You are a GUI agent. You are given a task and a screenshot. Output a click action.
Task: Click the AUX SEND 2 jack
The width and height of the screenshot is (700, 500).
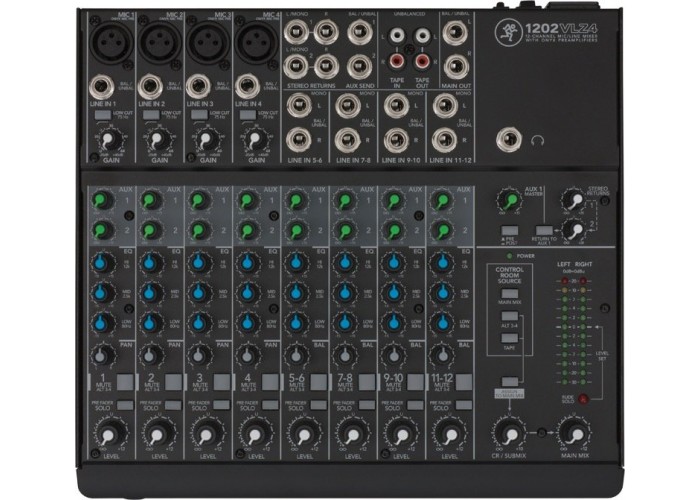(x=359, y=67)
